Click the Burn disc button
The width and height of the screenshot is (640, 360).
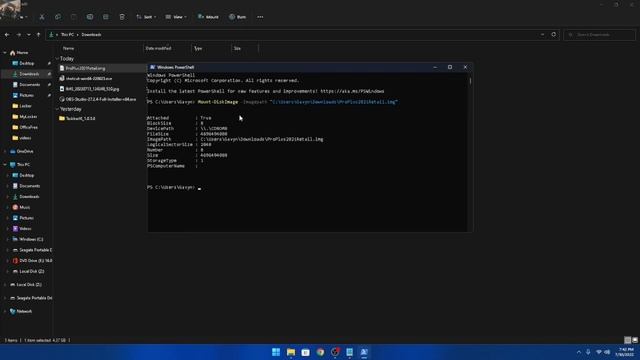238,17
